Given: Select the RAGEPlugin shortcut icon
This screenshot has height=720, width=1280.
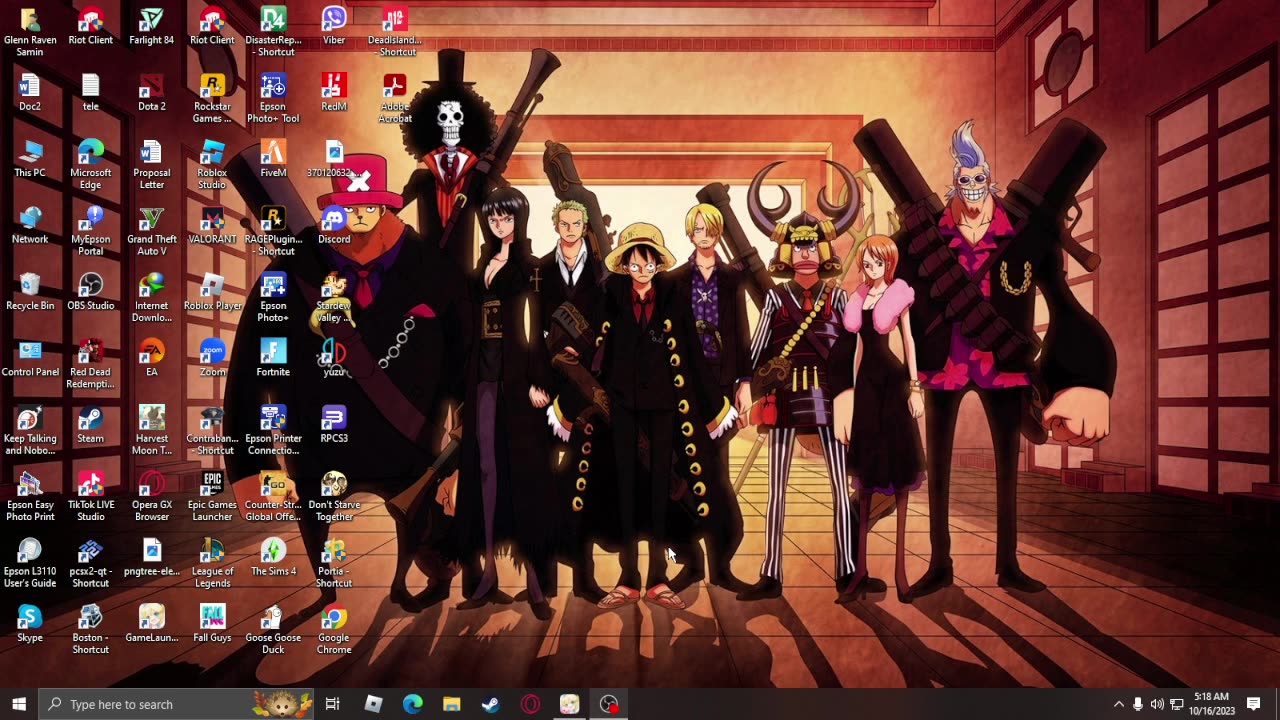Looking at the screenshot, I should pos(273,231).
